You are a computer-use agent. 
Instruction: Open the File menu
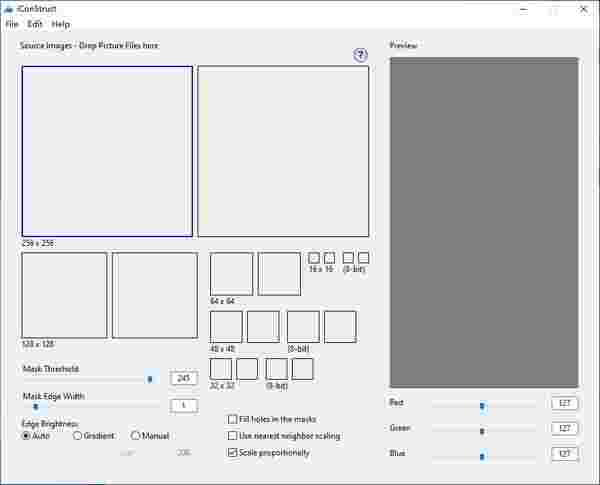[12, 24]
